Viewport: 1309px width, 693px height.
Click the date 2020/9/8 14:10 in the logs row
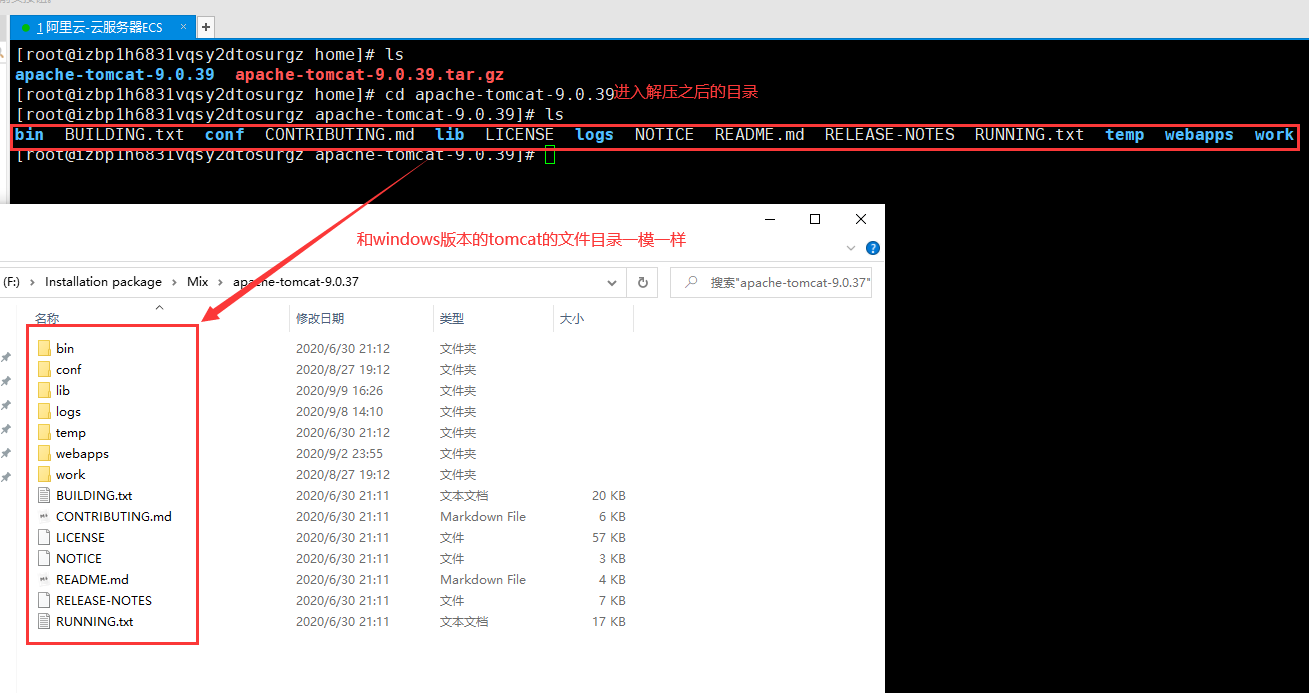click(340, 411)
